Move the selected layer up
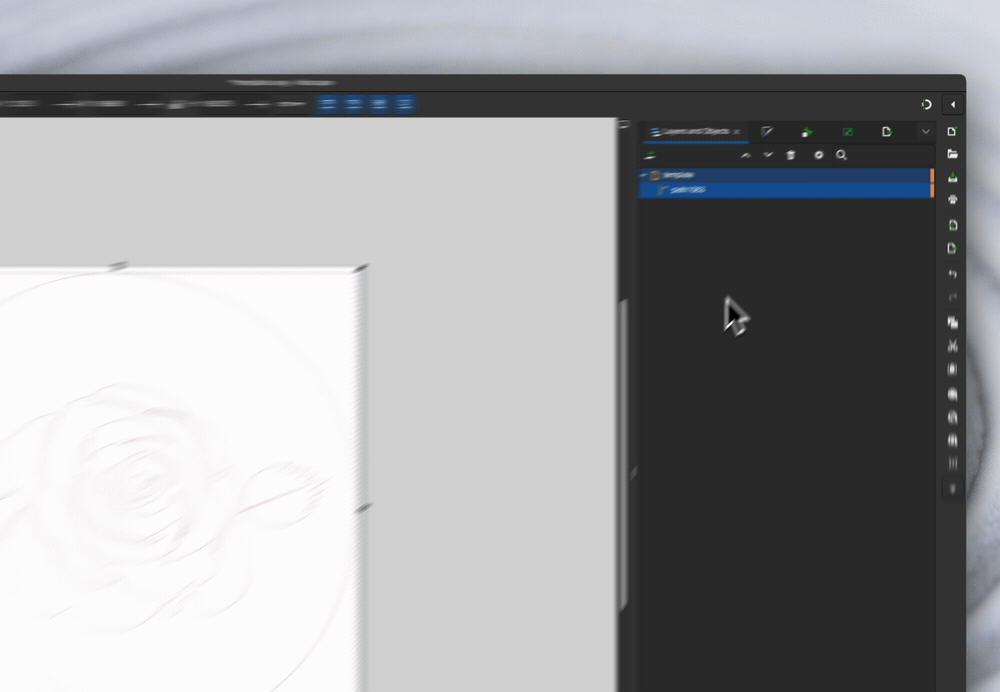This screenshot has width=1000, height=692. (x=746, y=155)
